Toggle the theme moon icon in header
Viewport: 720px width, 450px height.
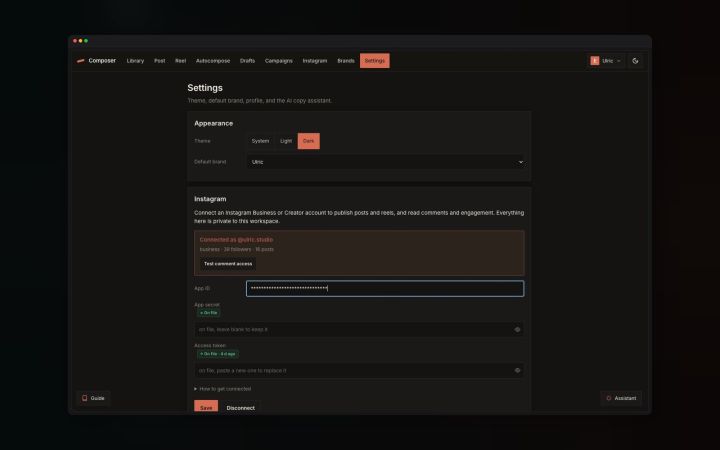(x=635, y=61)
